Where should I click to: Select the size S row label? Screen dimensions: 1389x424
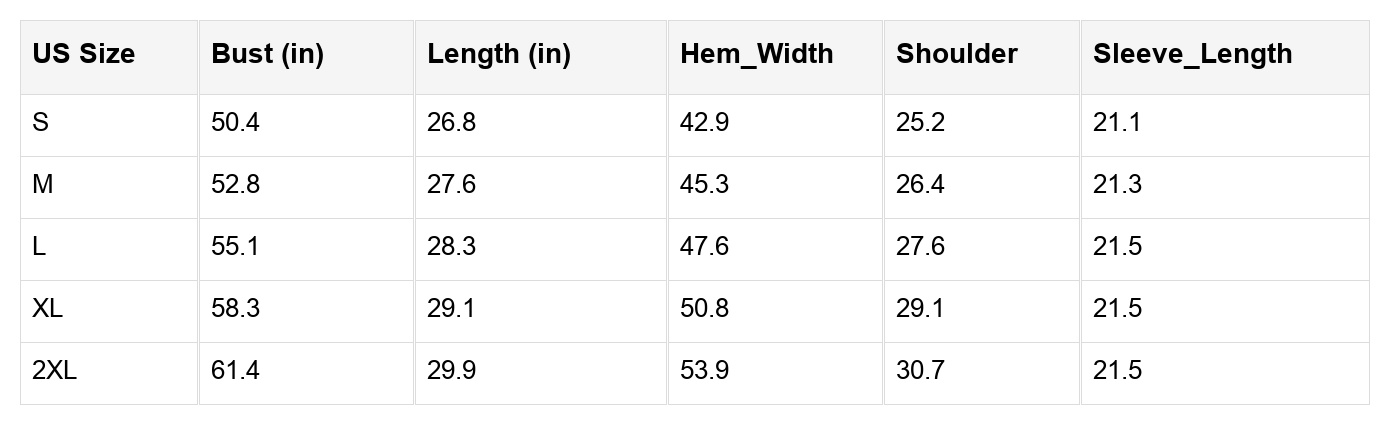41,123
